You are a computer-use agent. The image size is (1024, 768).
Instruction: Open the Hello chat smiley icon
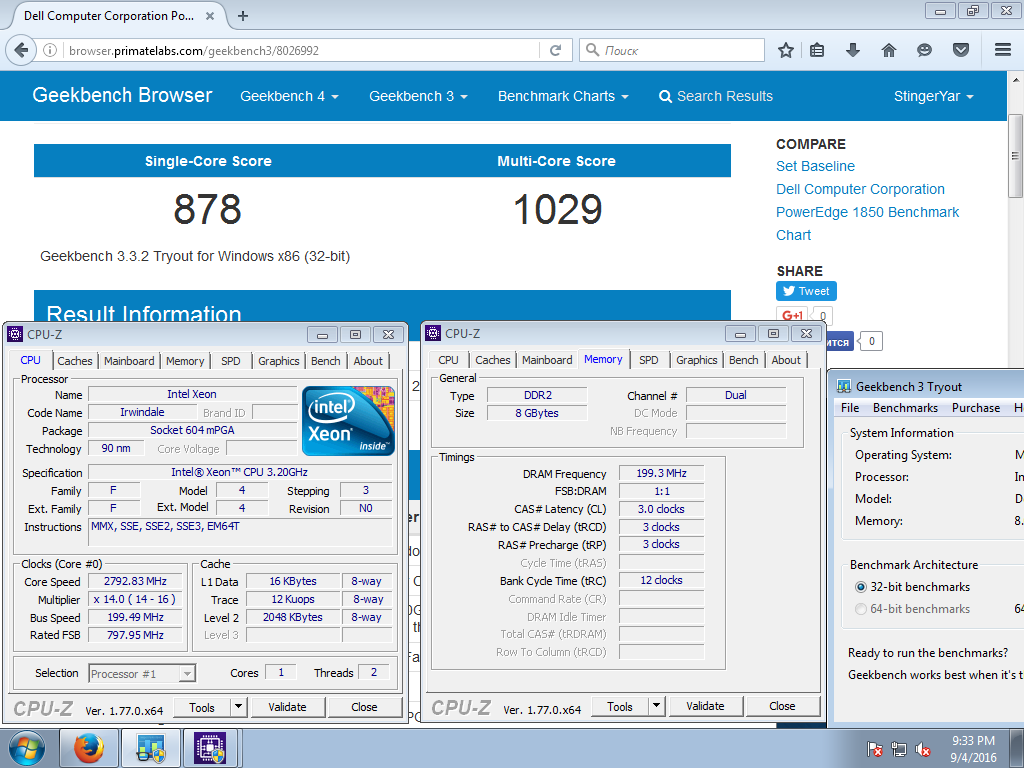pos(924,50)
